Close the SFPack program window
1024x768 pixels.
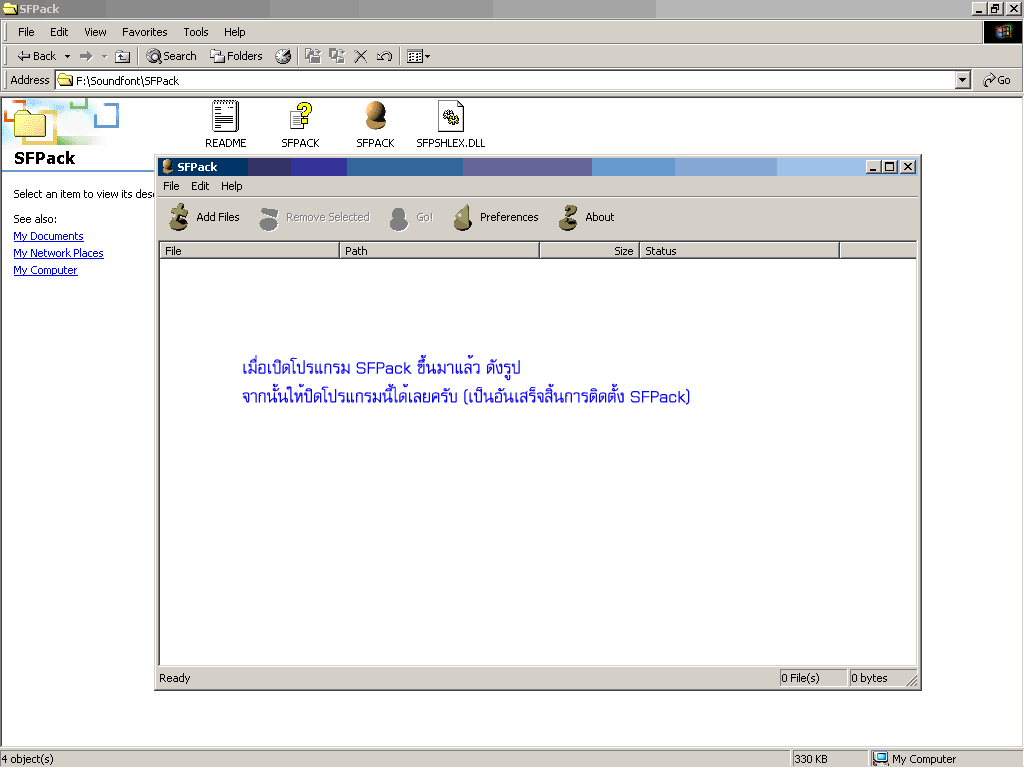(x=908, y=167)
